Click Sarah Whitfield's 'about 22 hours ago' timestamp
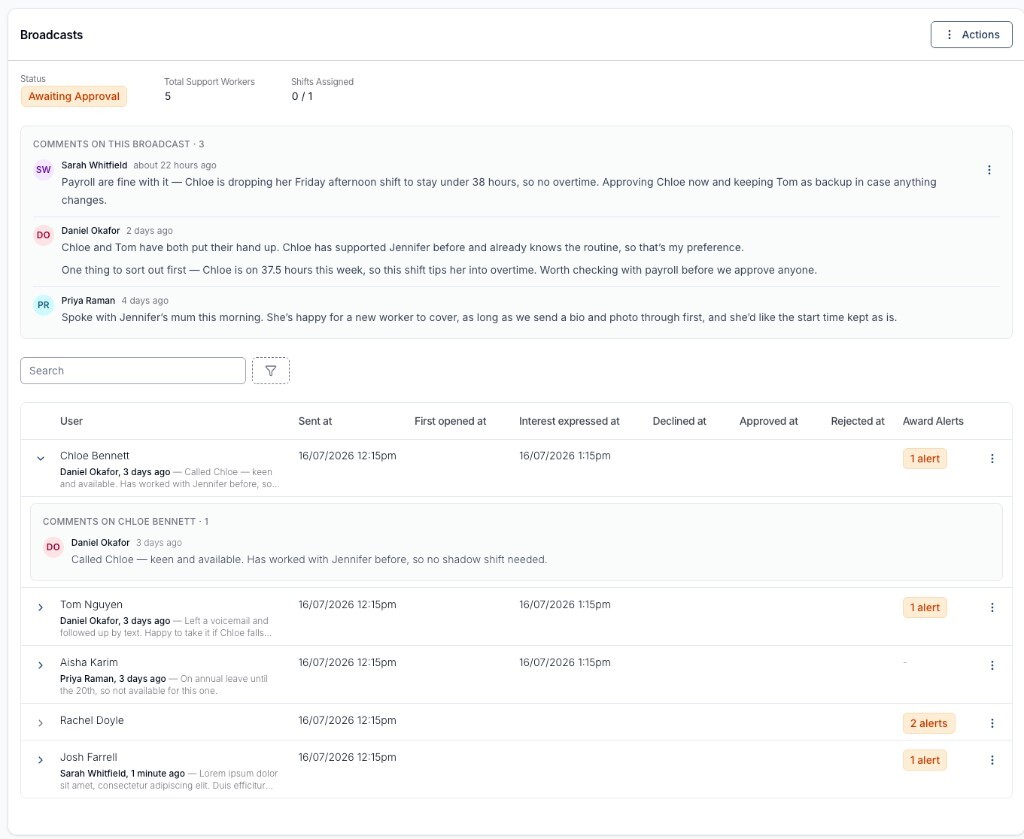Viewport: 1024px width, 839px height. (174, 165)
